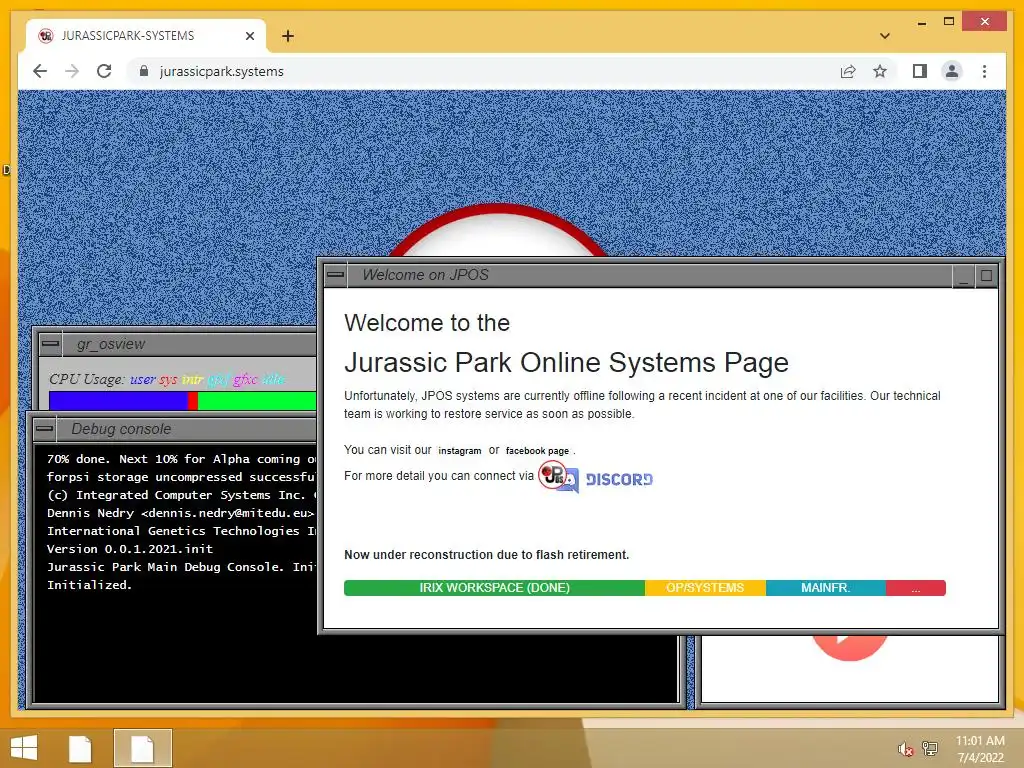Click Jurassic Park Online Systems Page heading
The image size is (1024, 768).
pos(566,362)
